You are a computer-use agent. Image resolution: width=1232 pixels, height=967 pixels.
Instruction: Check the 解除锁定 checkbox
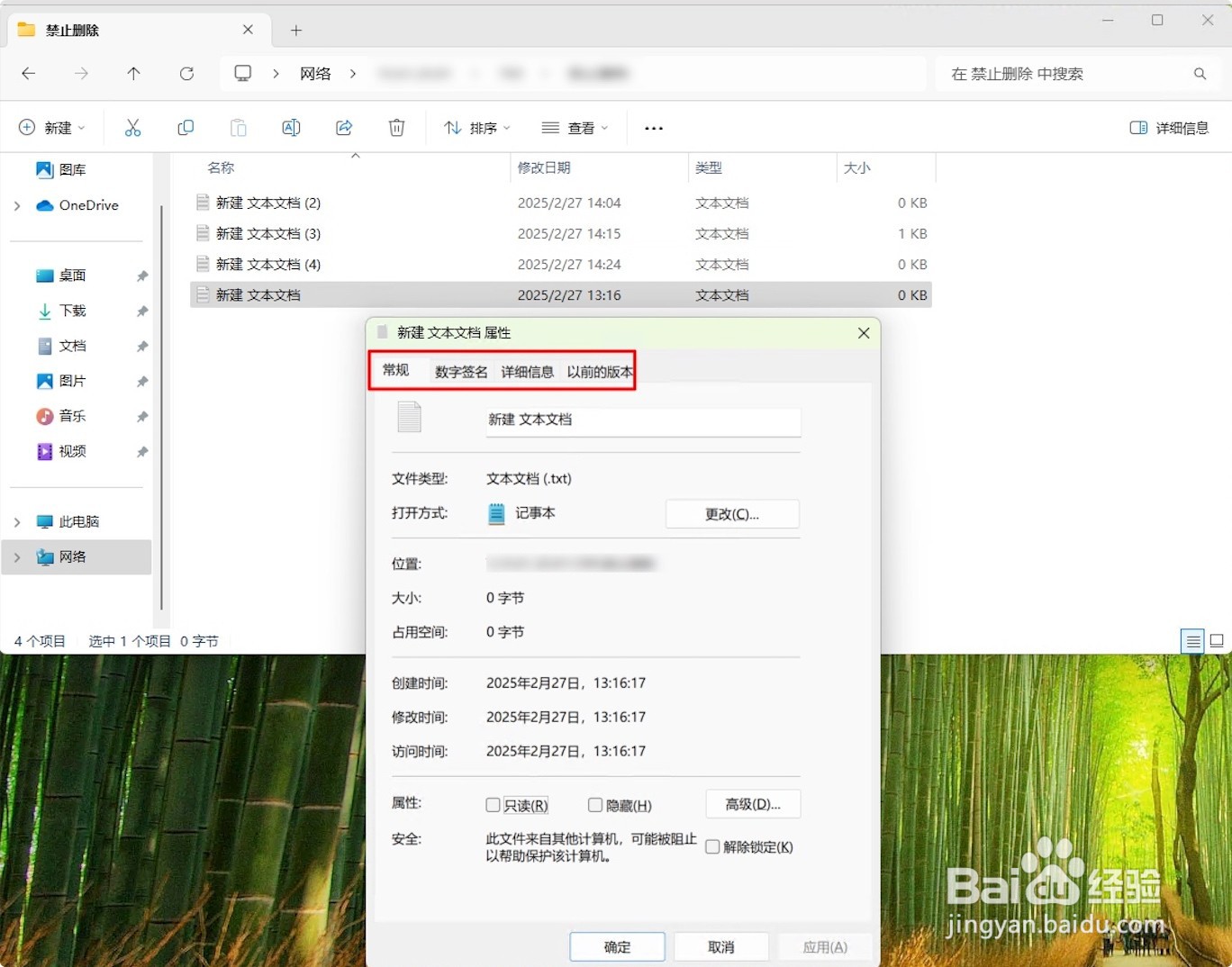pos(712,846)
